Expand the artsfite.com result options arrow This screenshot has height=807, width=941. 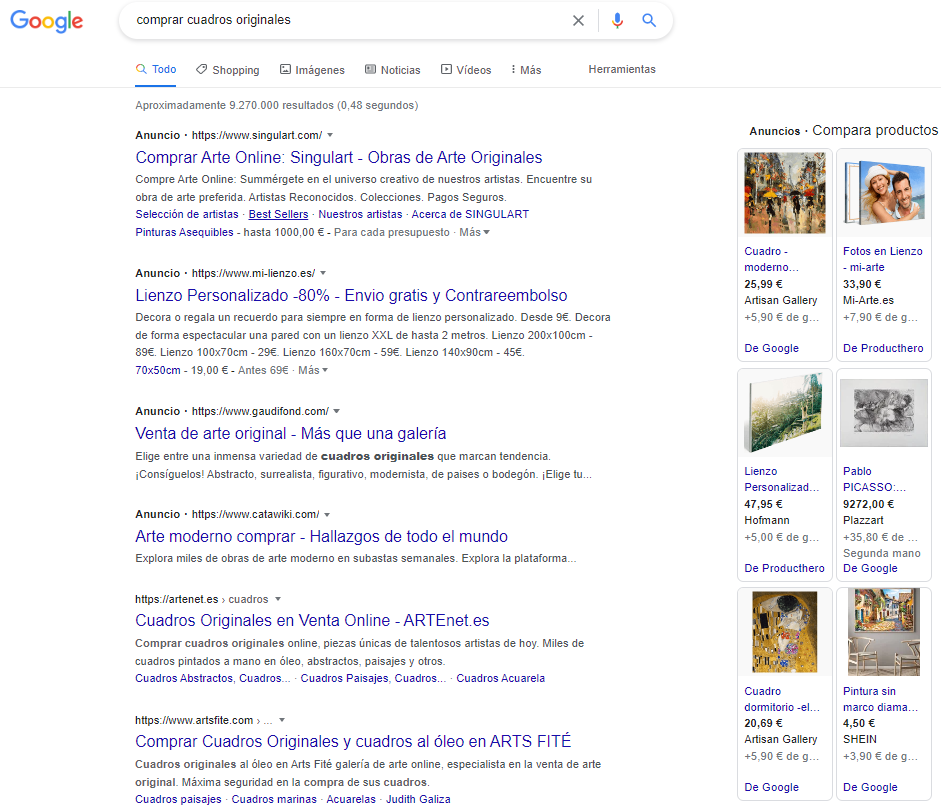pyautogui.click(x=282, y=720)
